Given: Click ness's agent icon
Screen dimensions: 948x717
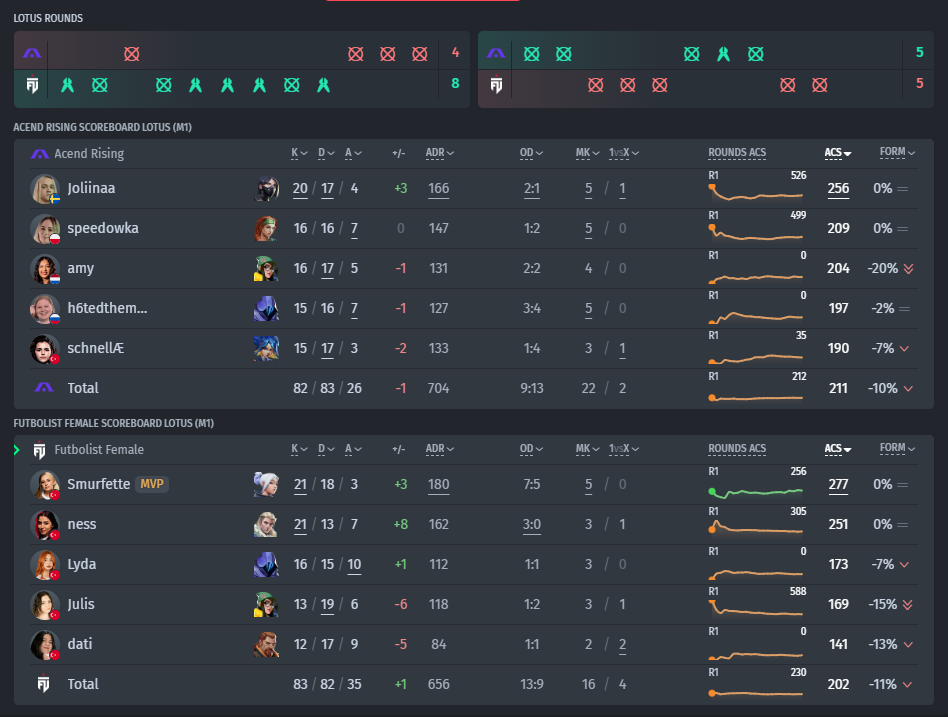Looking at the screenshot, I should coord(266,524).
